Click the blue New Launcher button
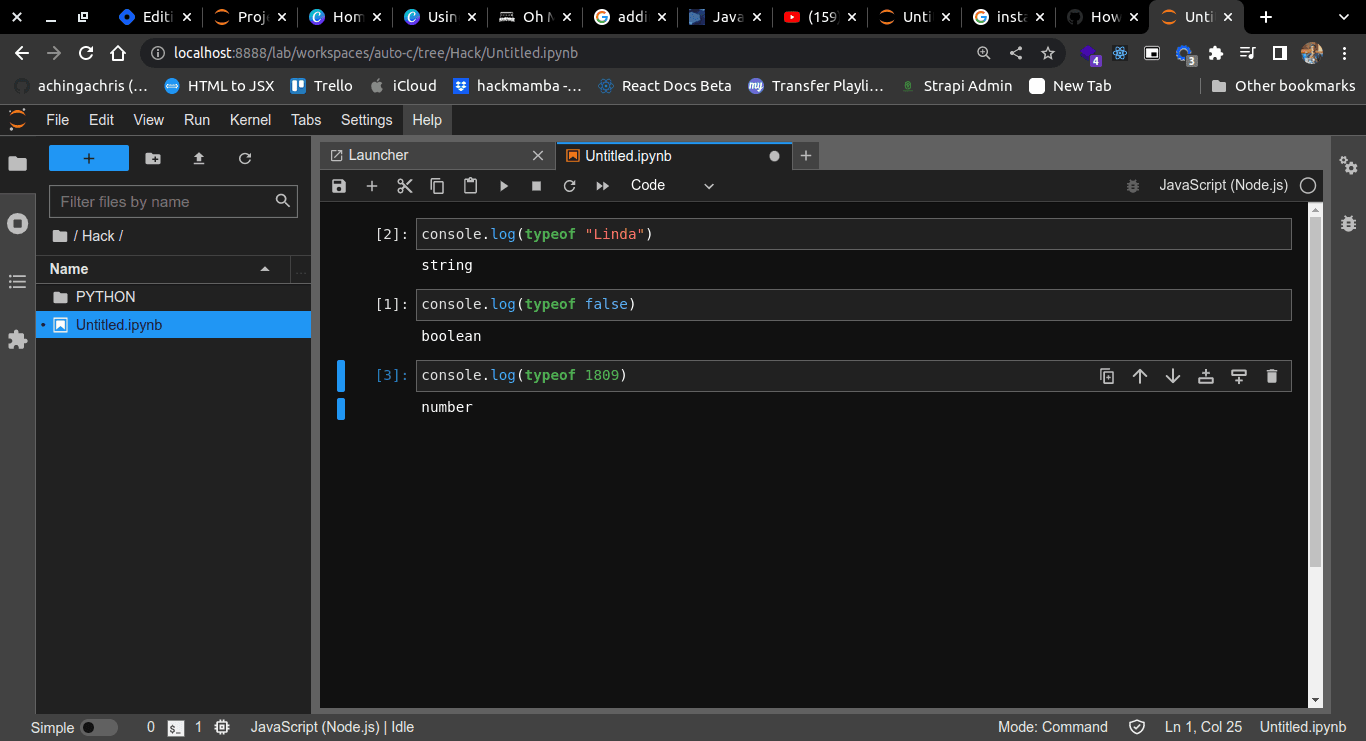 (x=89, y=158)
